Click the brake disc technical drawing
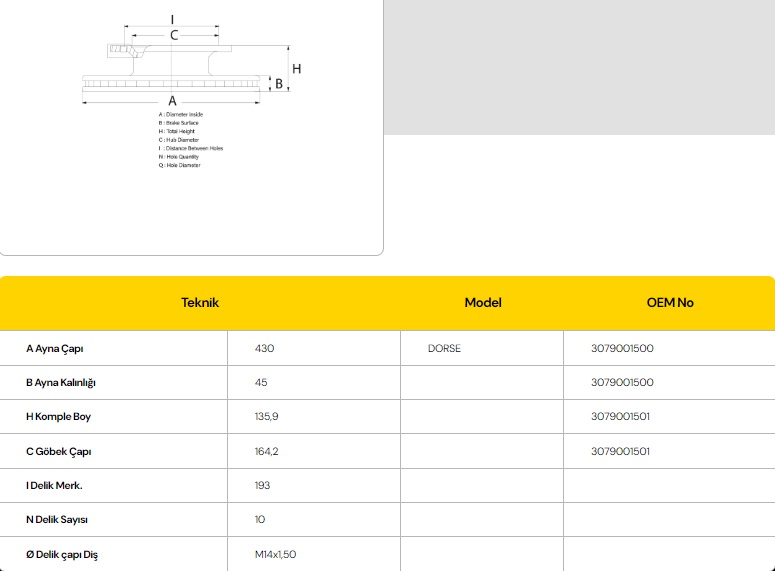Screen dimensions: 775x571 (x=192, y=61)
